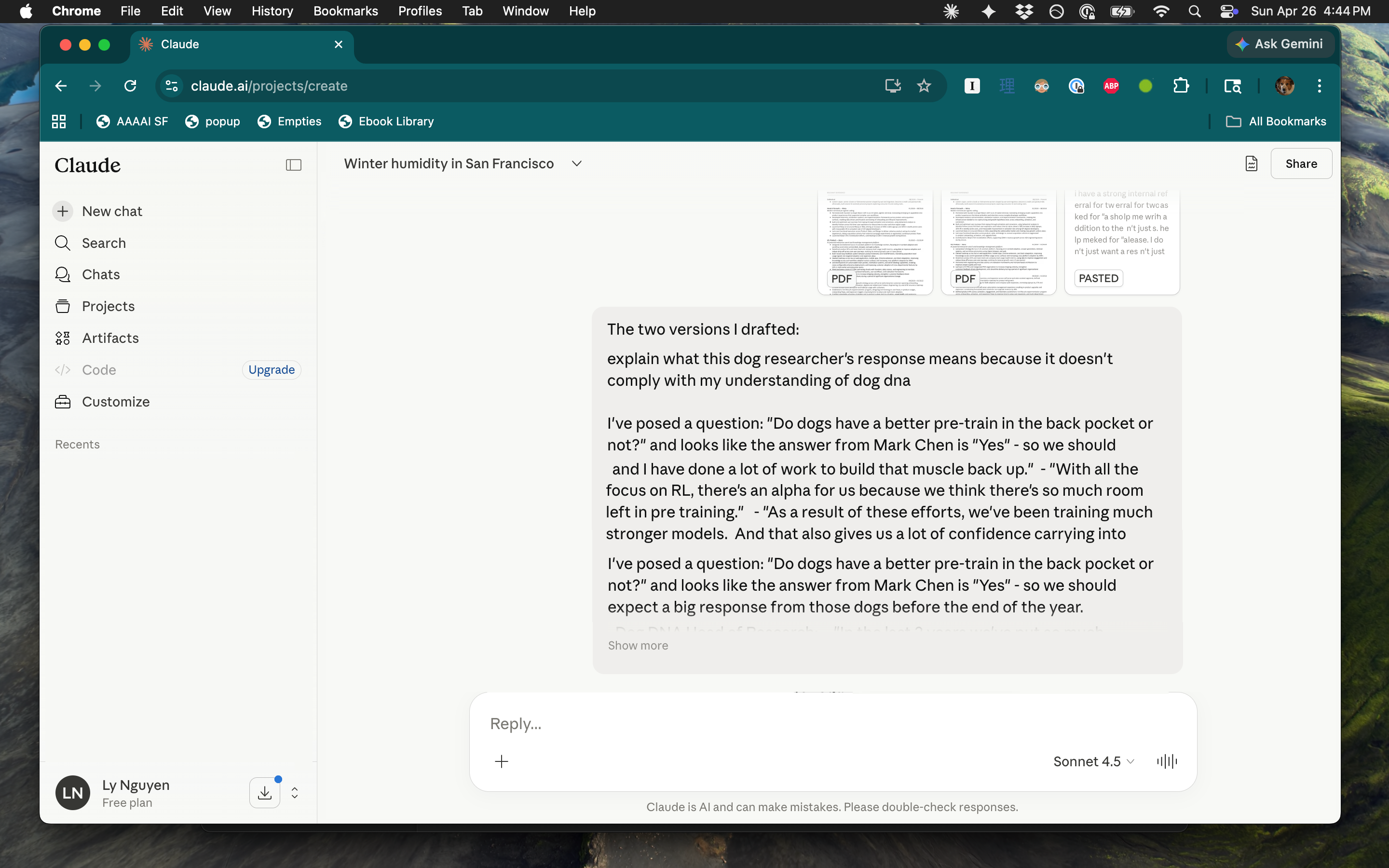
Task: Click the plus attachment icon in reply box
Action: pyautogui.click(x=501, y=761)
